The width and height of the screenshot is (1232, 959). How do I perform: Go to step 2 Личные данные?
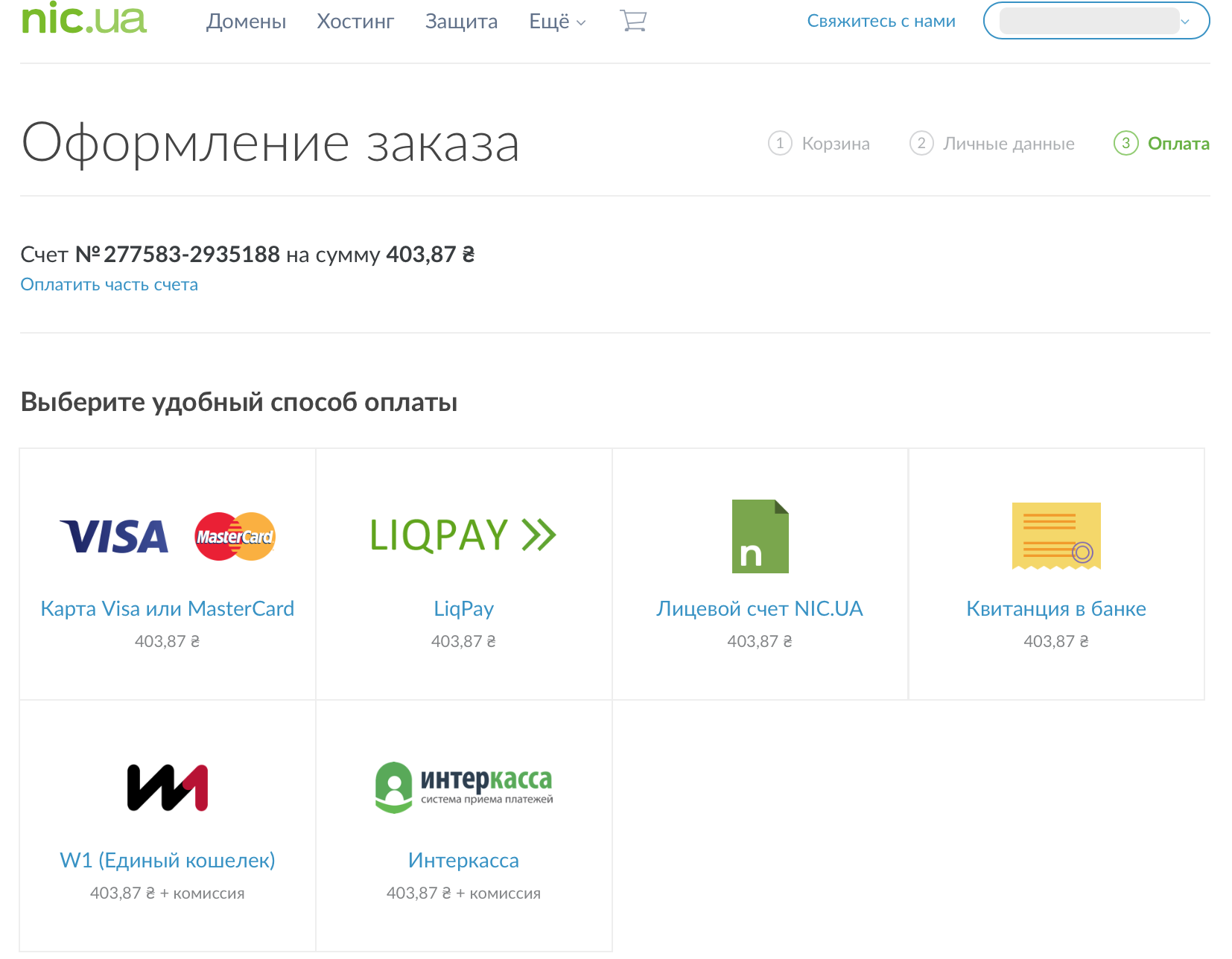(x=992, y=143)
